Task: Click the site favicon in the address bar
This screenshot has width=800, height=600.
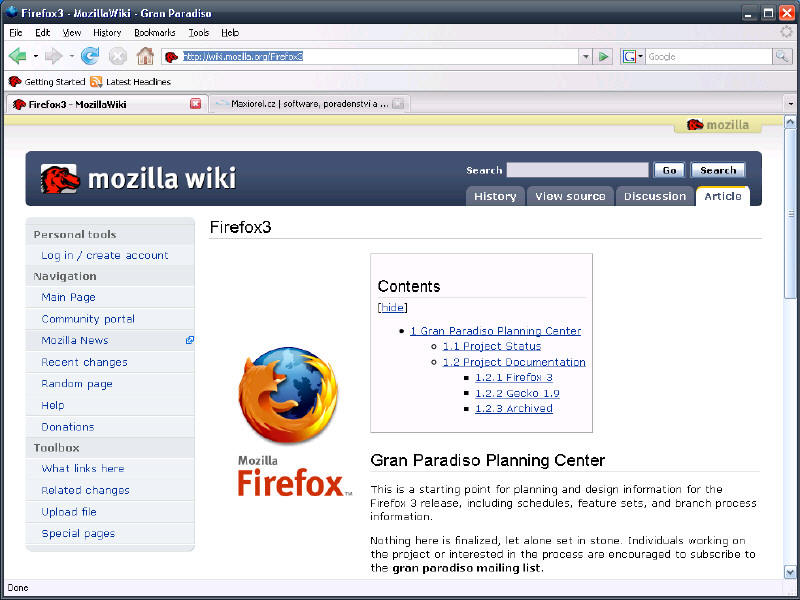Action: (172, 57)
